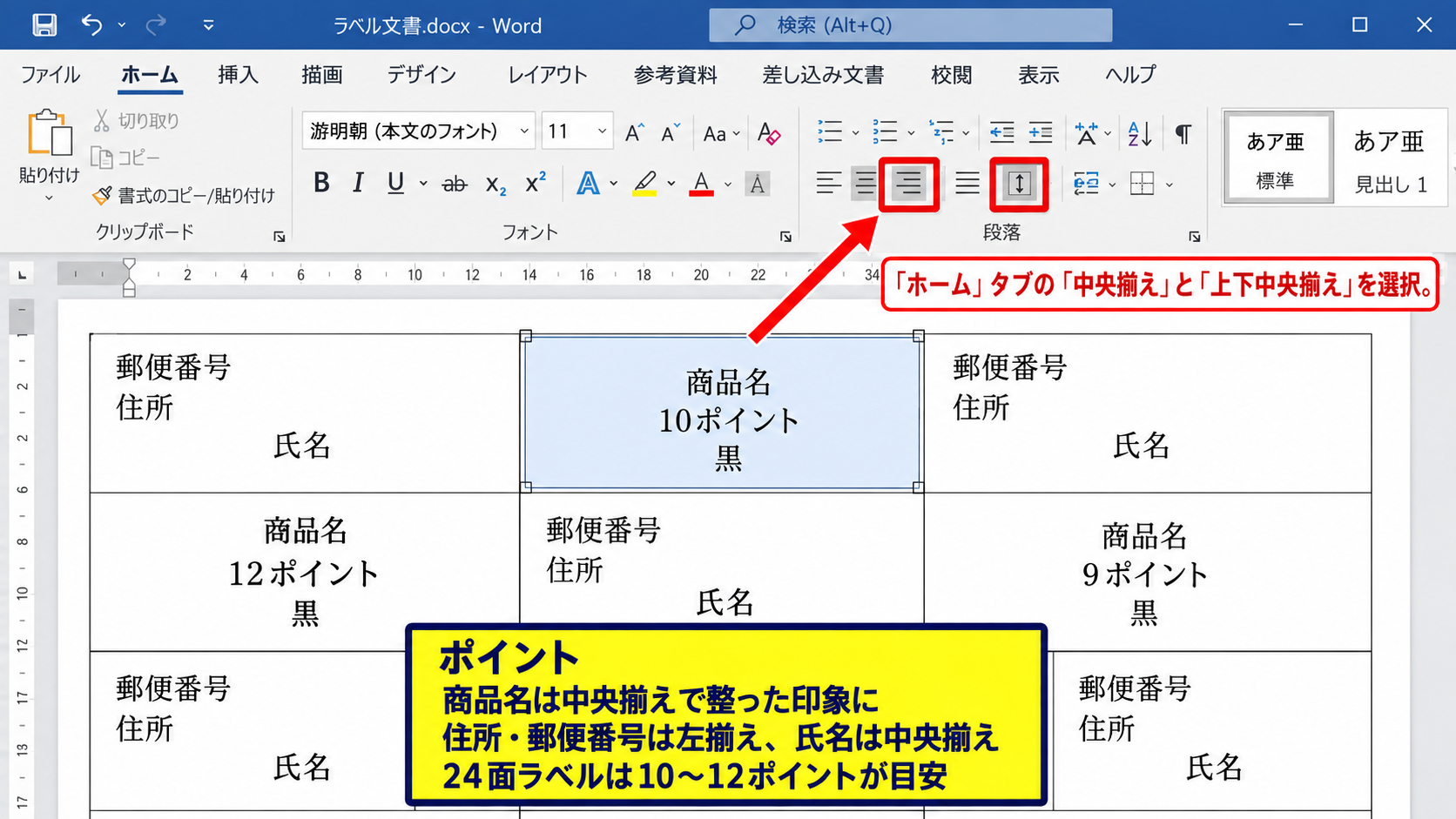Clear all formatting with the eraser icon
The width and height of the screenshot is (1456, 819).
tap(769, 133)
